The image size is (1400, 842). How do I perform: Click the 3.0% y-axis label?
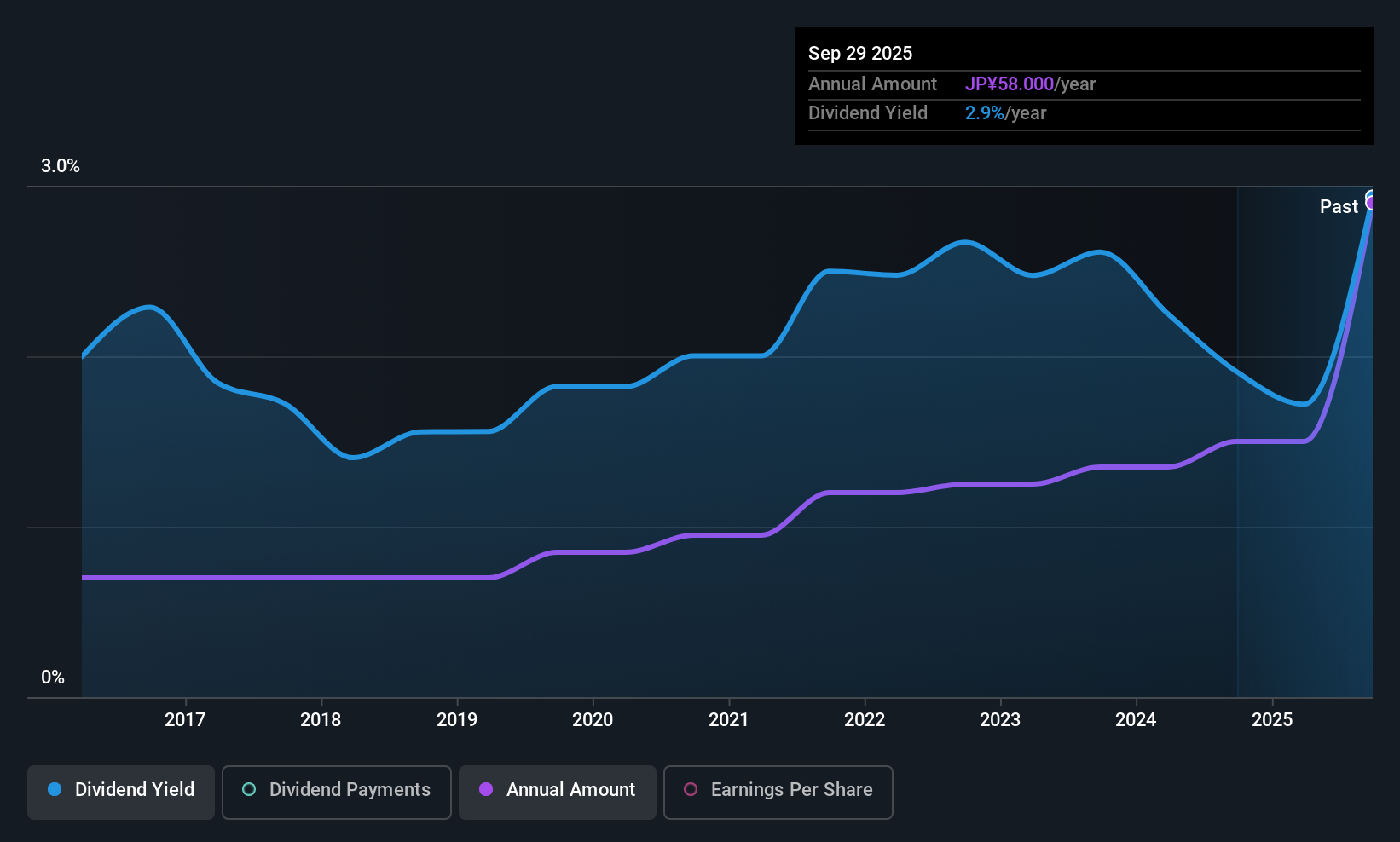[61, 166]
